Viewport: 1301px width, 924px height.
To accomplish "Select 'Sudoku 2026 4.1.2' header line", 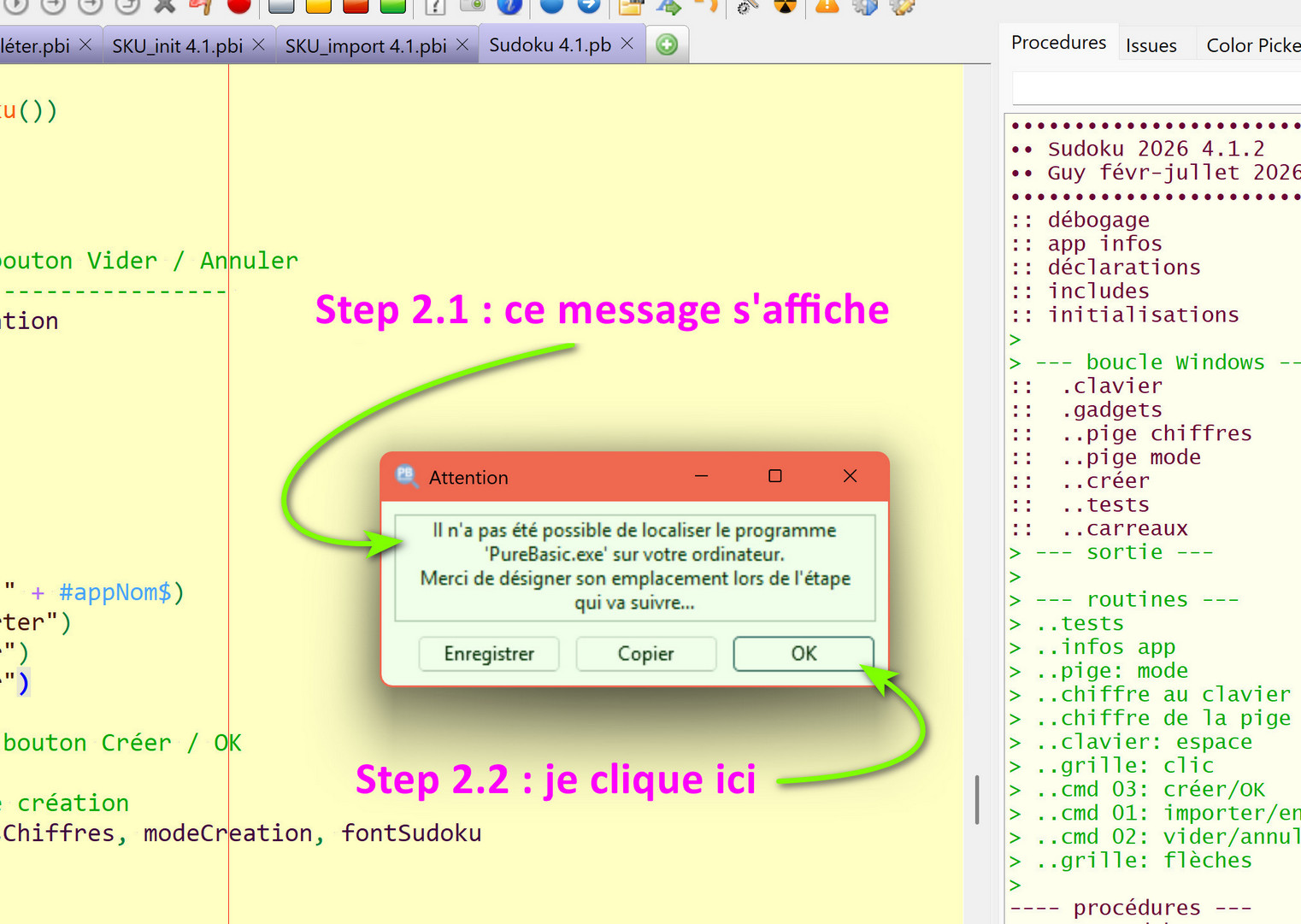I will click(1156, 149).
